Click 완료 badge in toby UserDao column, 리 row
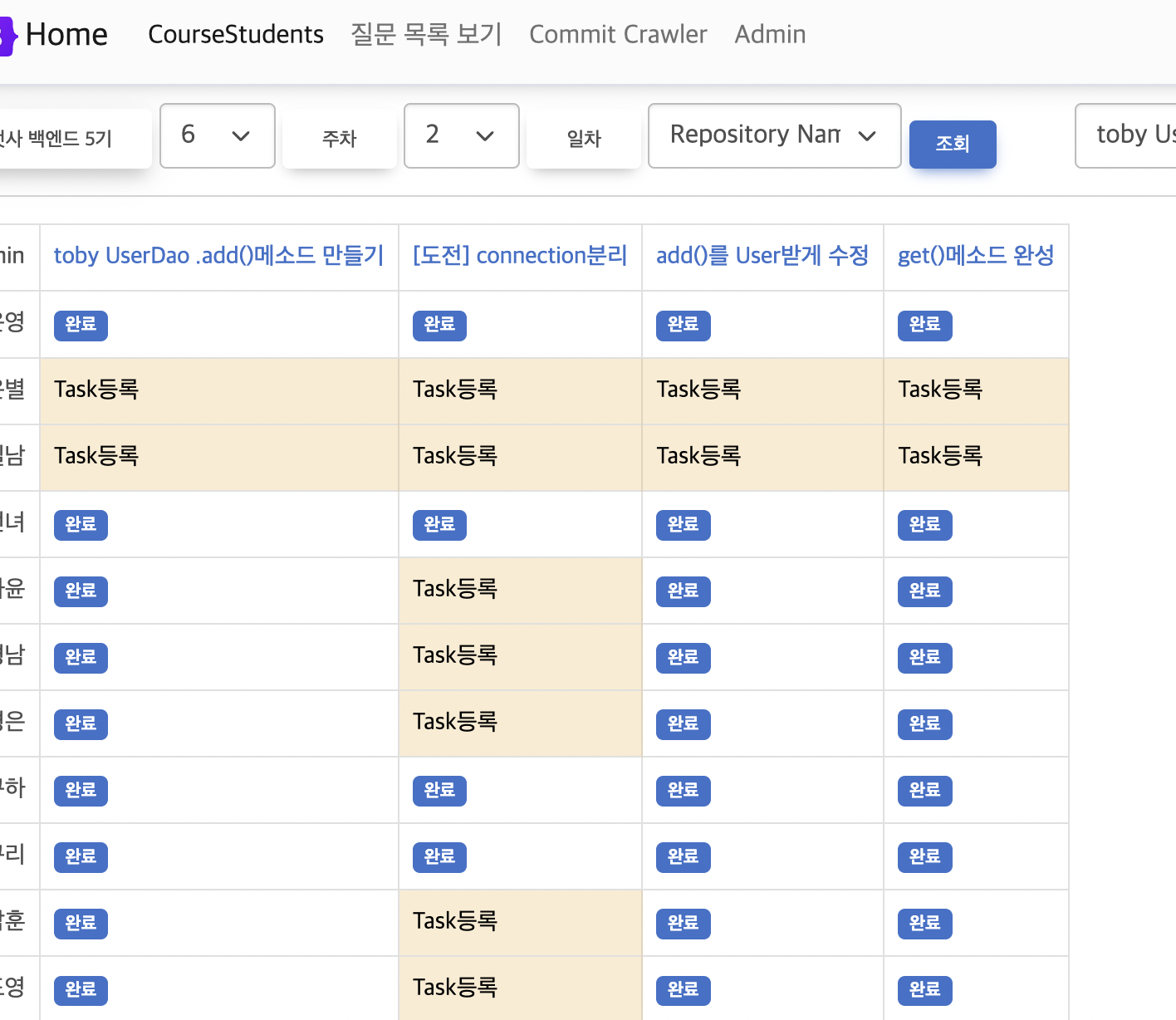 81,857
